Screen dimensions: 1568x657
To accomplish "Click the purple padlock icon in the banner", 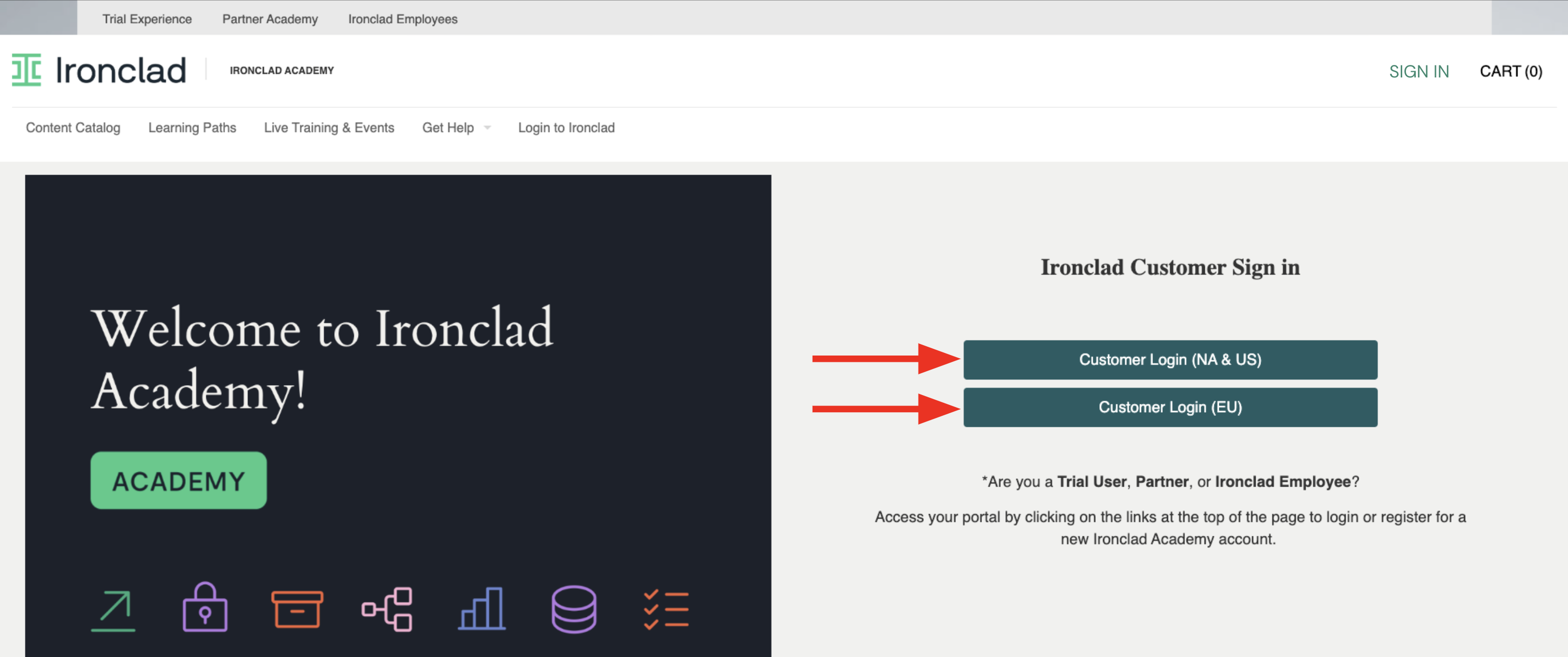I will [x=205, y=607].
